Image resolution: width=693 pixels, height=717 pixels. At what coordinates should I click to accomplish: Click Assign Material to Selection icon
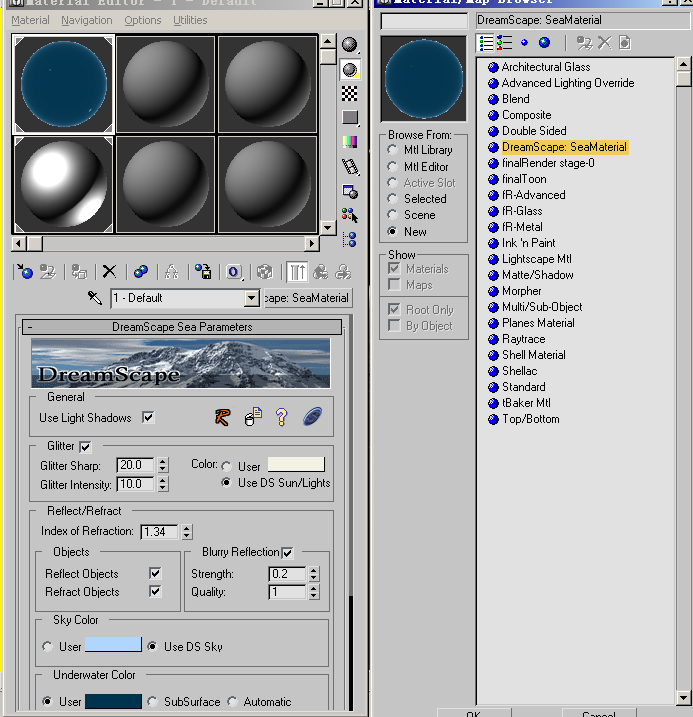click(x=79, y=272)
